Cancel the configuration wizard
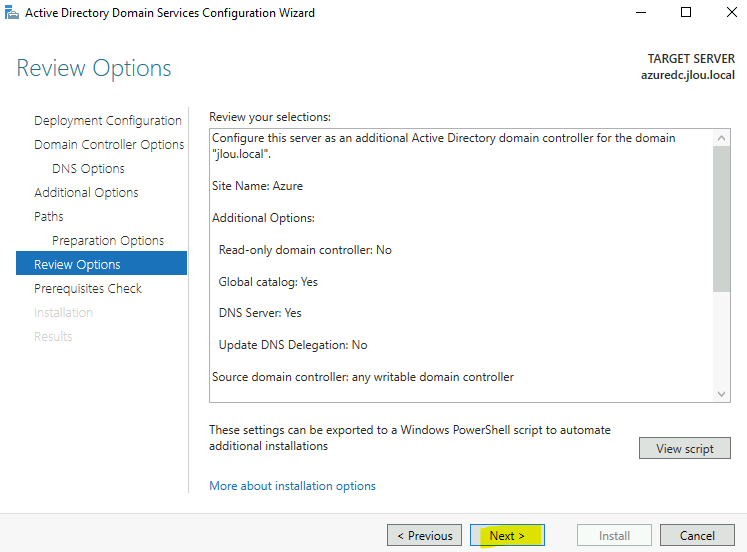 click(x=697, y=535)
